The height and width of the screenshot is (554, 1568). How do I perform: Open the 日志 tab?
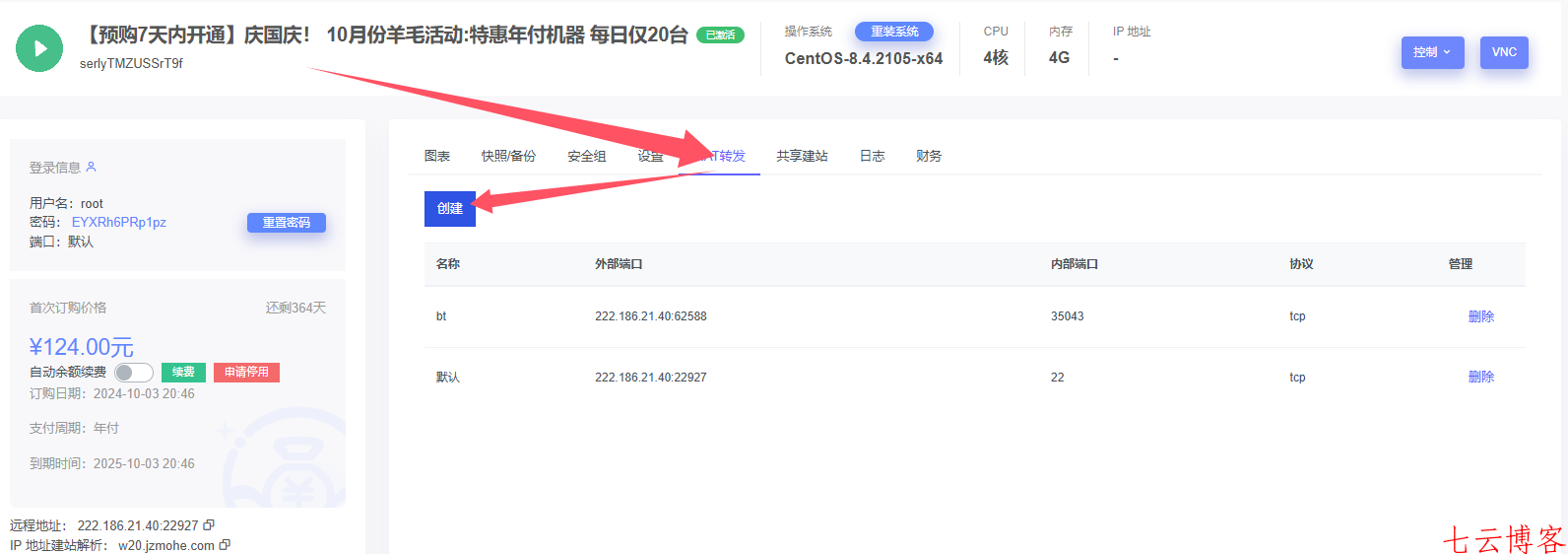click(872, 156)
